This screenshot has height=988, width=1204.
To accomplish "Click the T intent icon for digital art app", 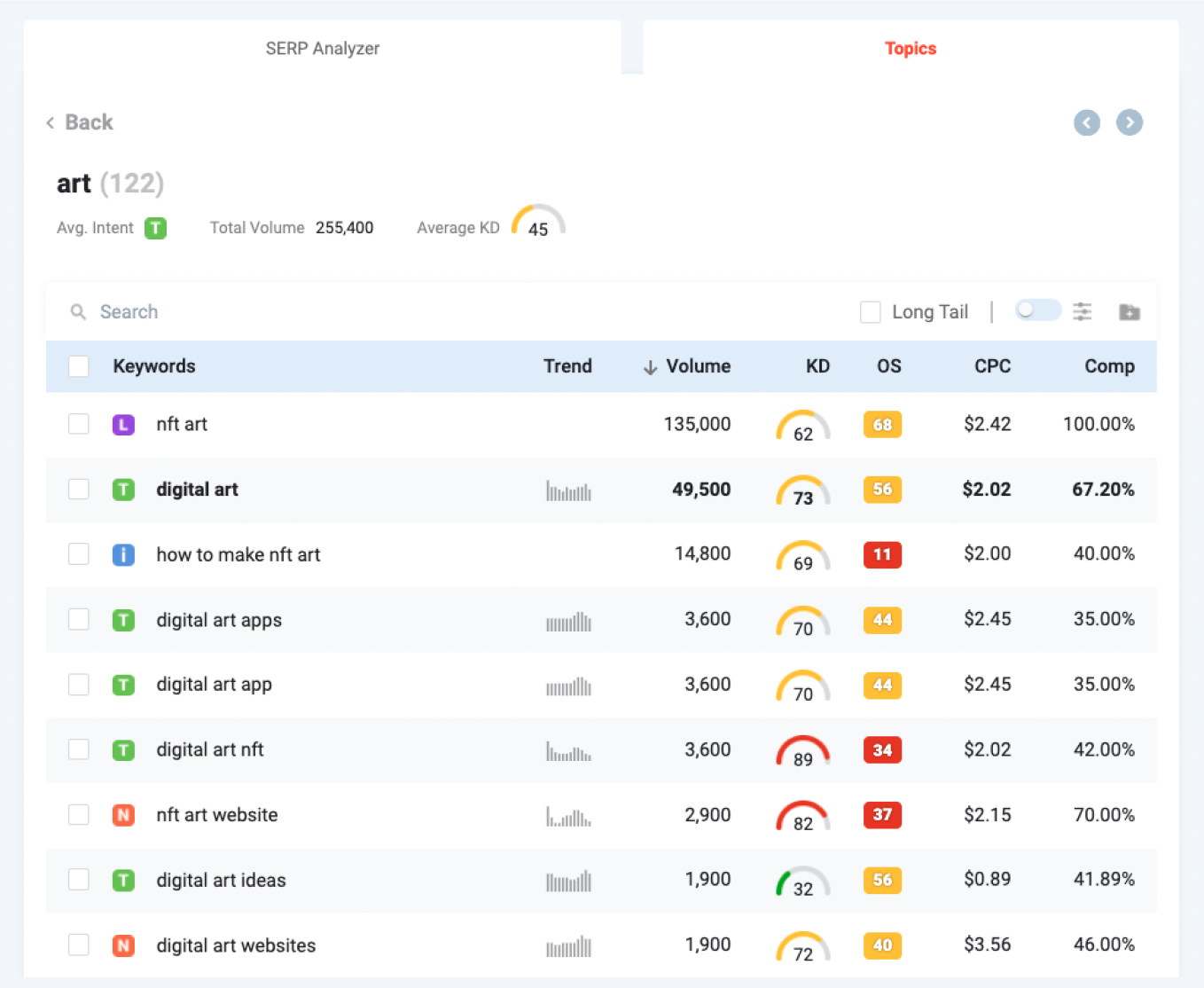I will click(124, 685).
